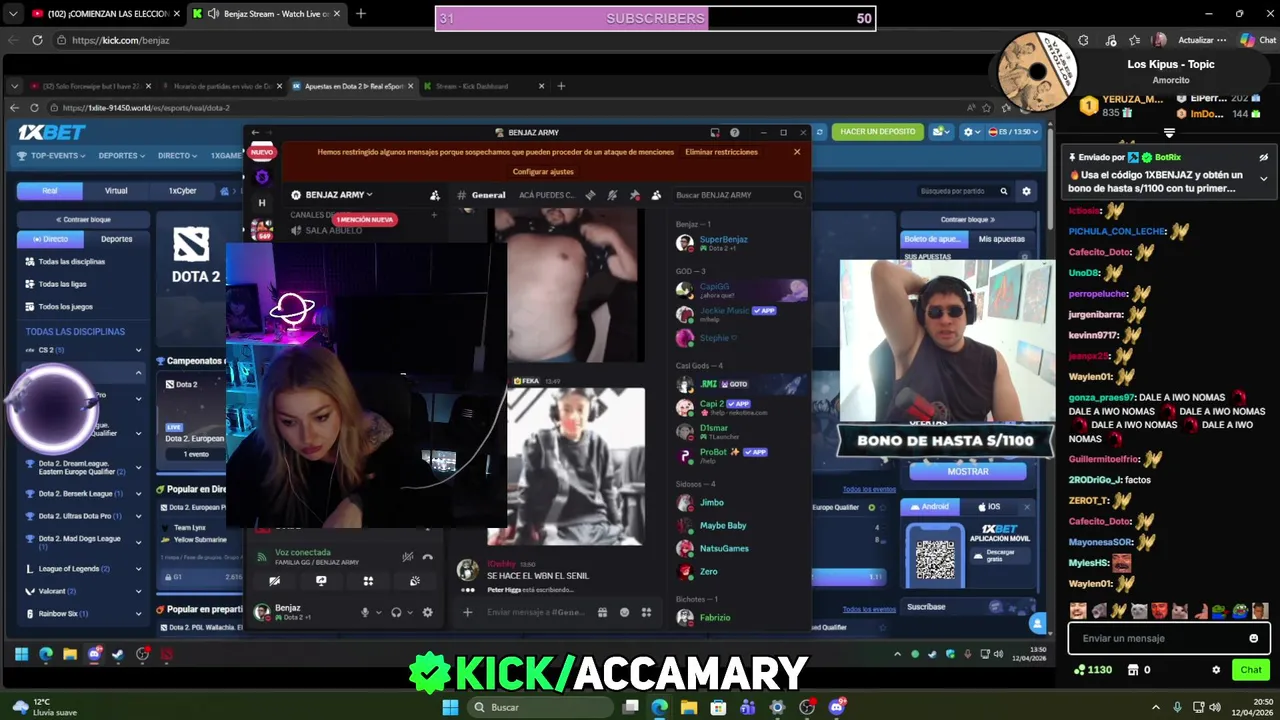Open the NUEVO badge item in Discord server list

[262, 152]
